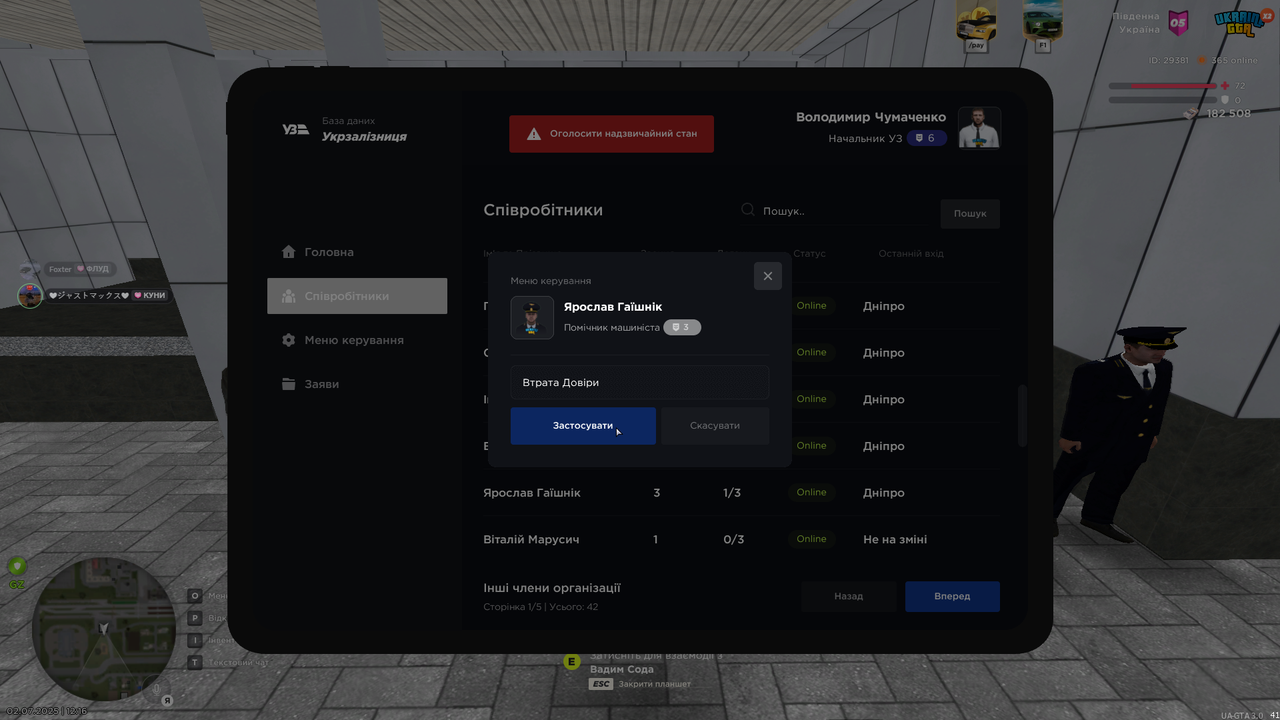Image resolution: width=1280 pixels, height=720 pixels.
Task: Click the armor shield icon
Action: (x=1226, y=100)
